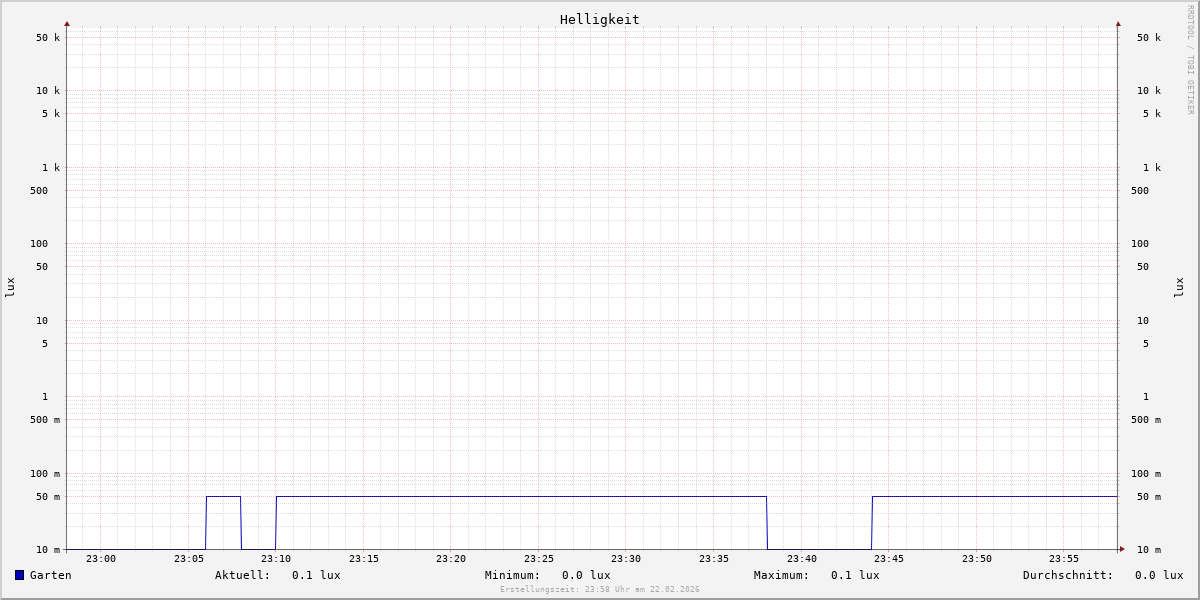Select the Garten legend label
Screen dimensions: 1200x600
coord(50,575)
